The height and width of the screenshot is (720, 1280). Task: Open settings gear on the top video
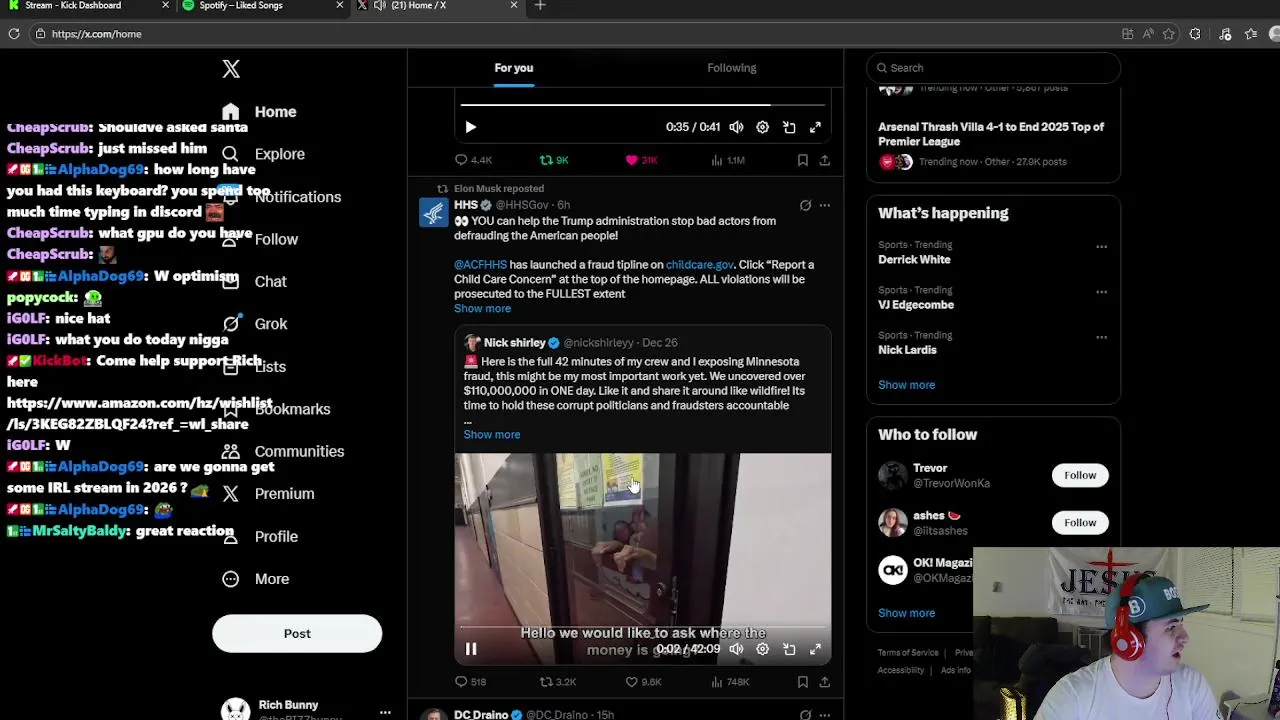click(762, 127)
